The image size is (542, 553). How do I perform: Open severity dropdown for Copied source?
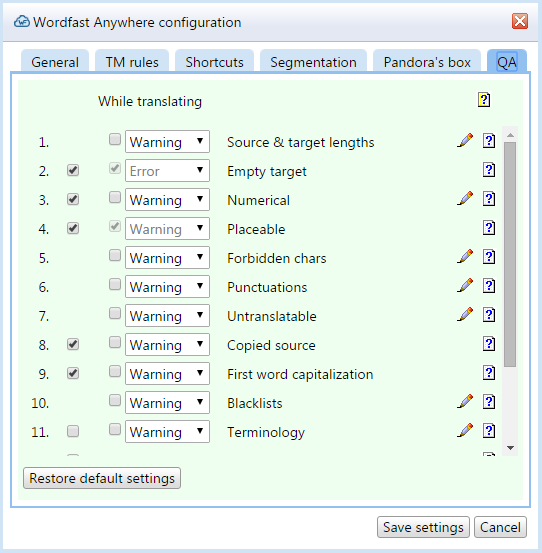coord(168,344)
